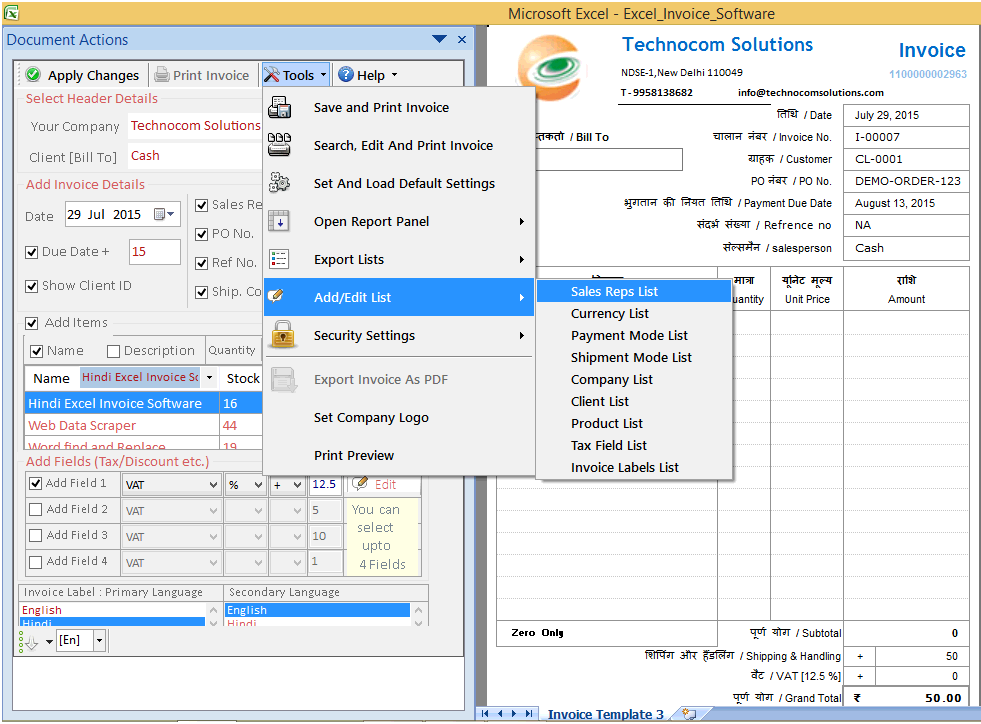Click the Export Invoice As PDF icon

[x=283, y=380]
